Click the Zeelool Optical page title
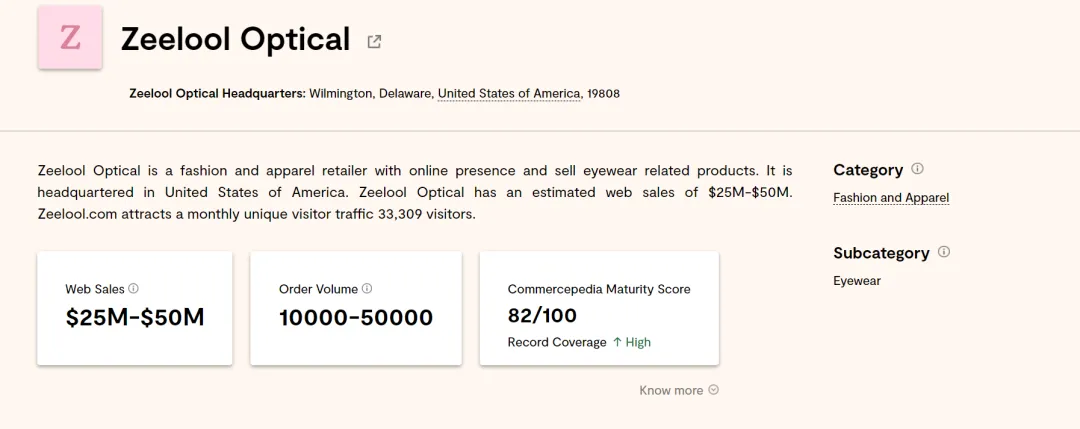 click(235, 39)
